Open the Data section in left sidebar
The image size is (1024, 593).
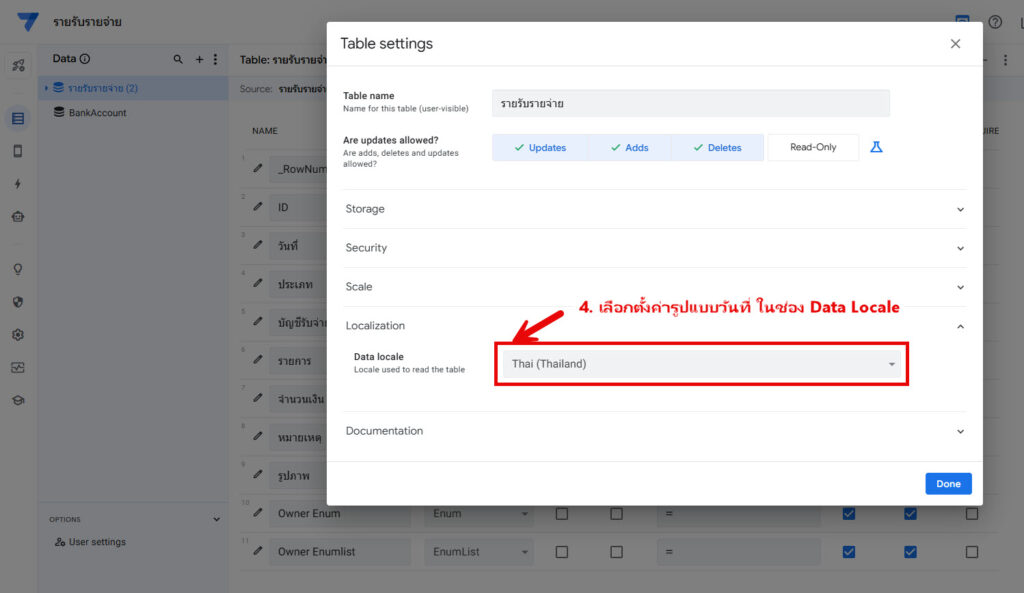coord(18,118)
